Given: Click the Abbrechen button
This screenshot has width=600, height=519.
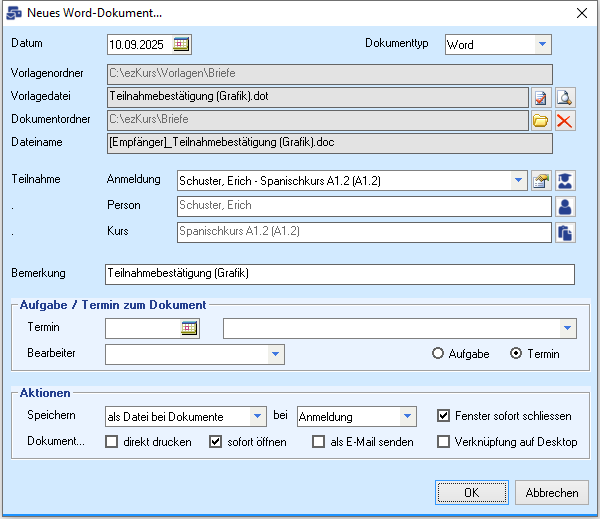Looking at the screenshot, I should pyautogui.click(x=552, y=493).
